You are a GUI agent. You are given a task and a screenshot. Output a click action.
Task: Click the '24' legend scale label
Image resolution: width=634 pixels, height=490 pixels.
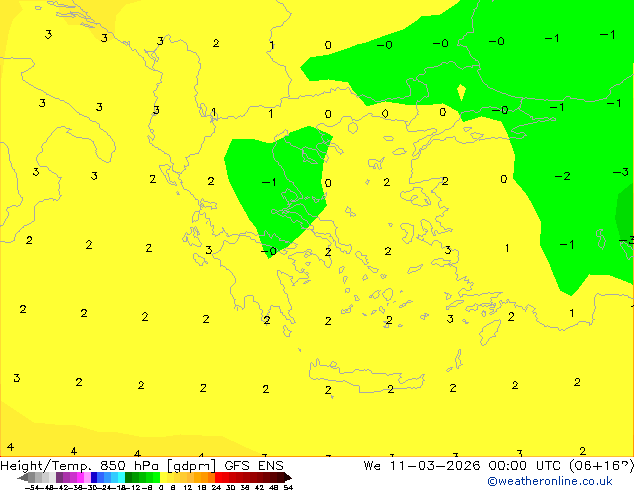click(x=216, y=487)
